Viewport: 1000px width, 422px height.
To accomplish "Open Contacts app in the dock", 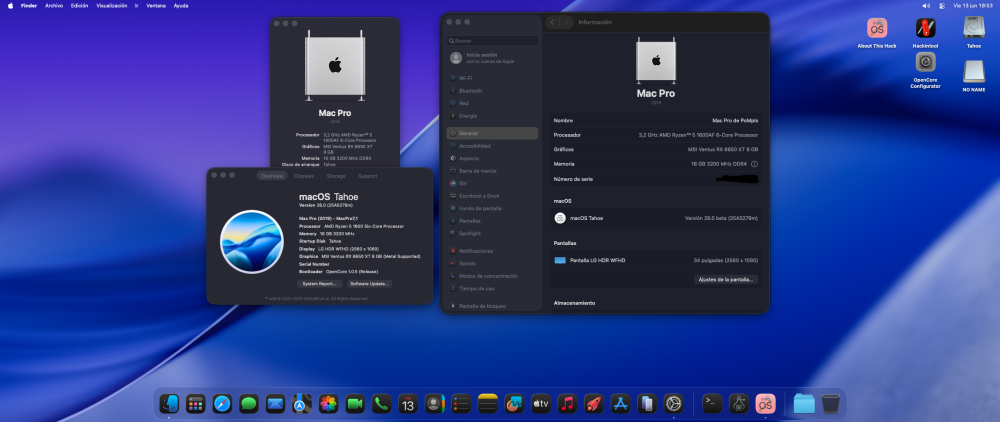I will click(434, 404).
